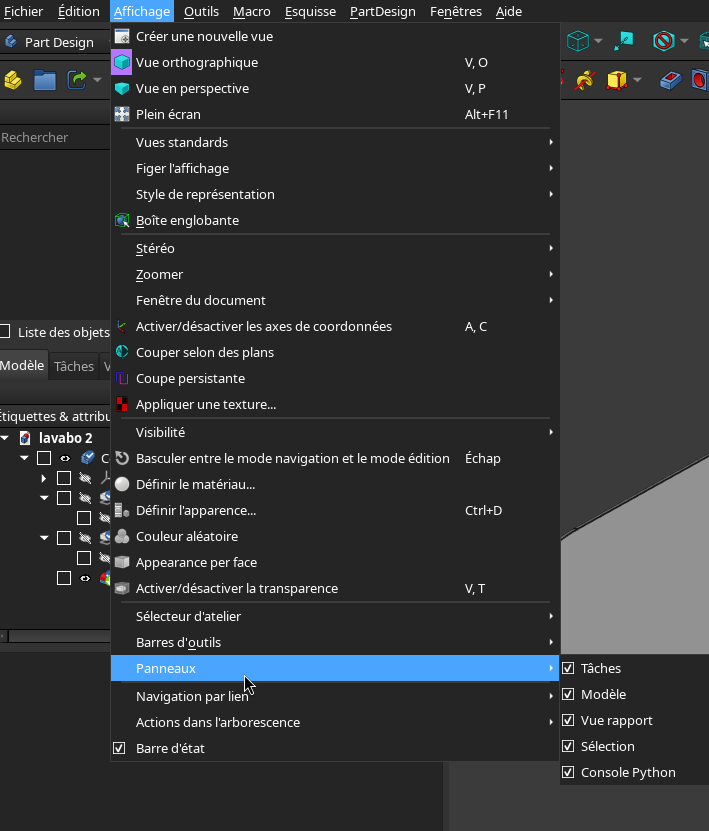Toggle eye visibility of first tree body
The width and height of the screenshot is (709, 831).
pyautogui.click(x=65, y=458)
